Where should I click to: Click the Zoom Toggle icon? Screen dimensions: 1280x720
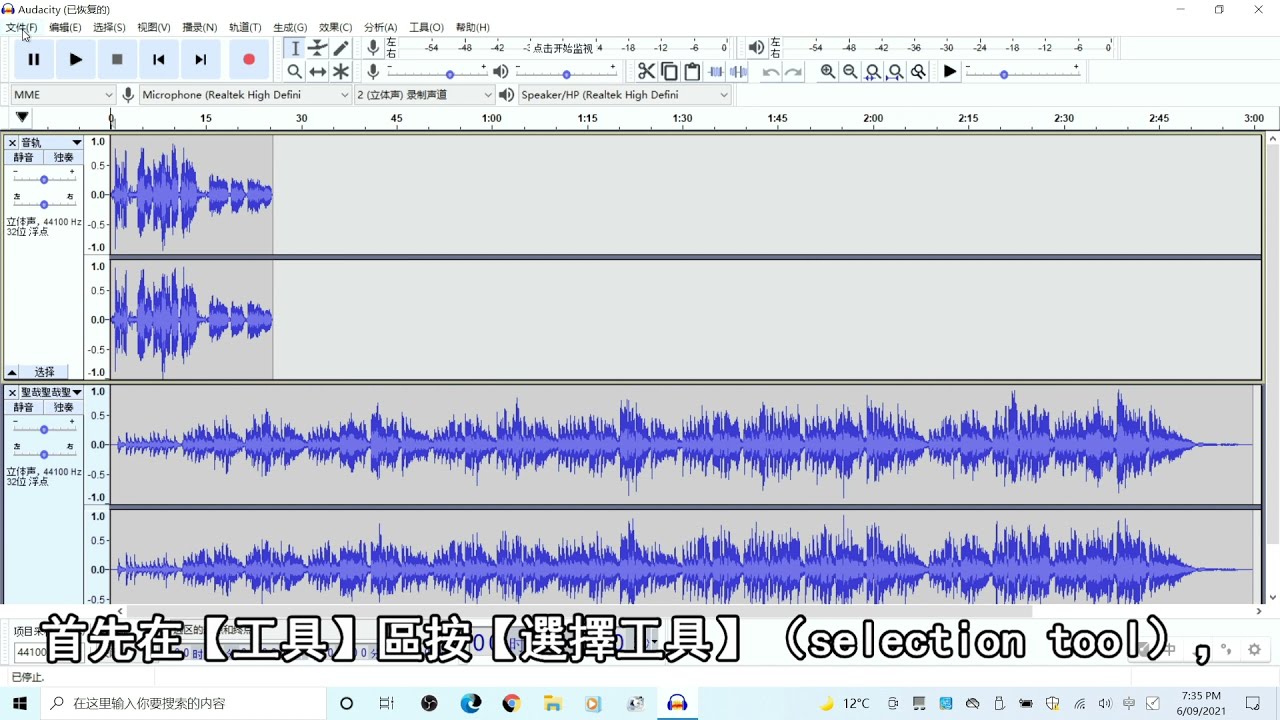coord(919,71)
